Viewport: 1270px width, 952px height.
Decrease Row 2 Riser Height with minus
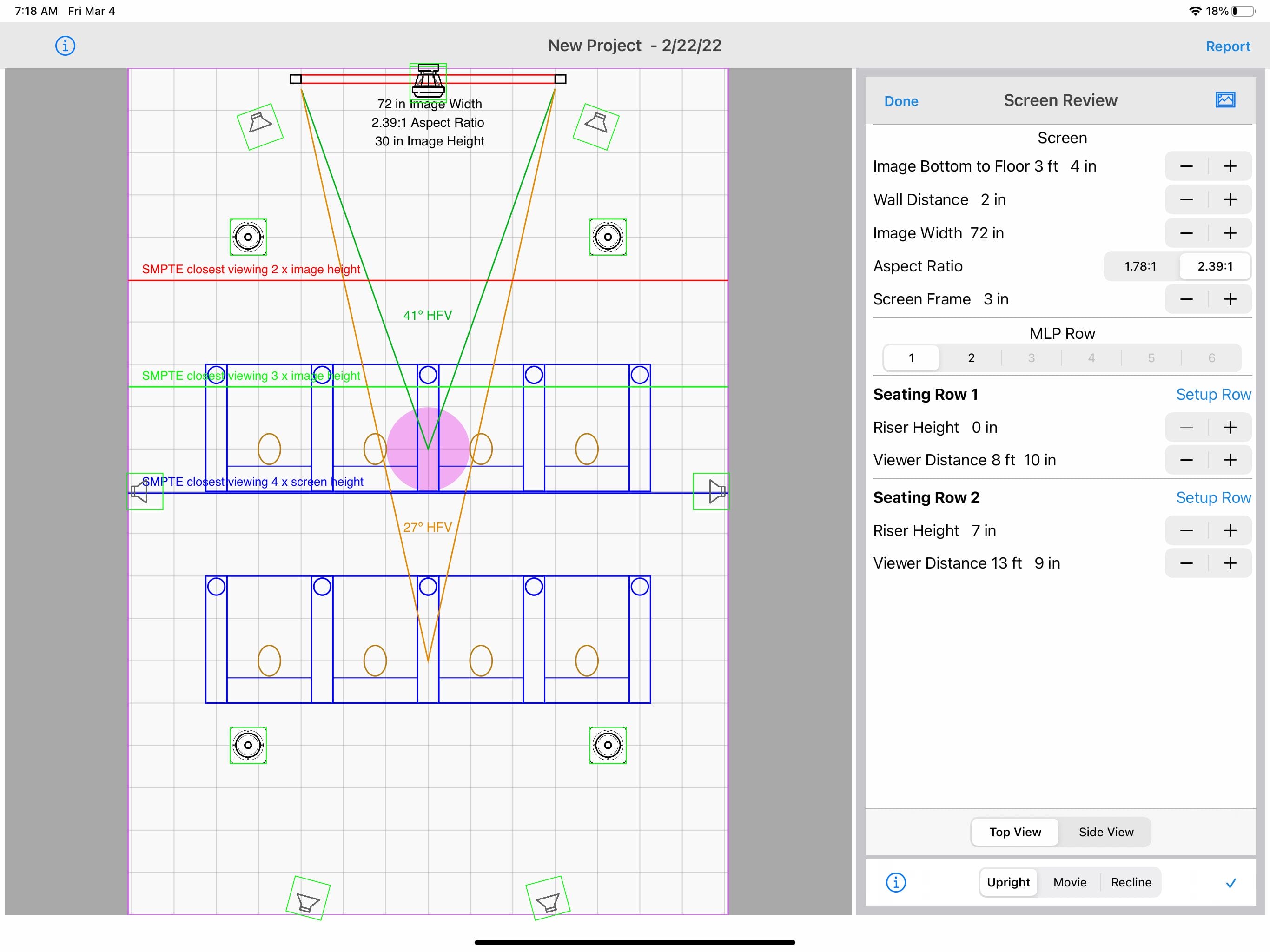pyautogui.click(x=1186, y=530)
